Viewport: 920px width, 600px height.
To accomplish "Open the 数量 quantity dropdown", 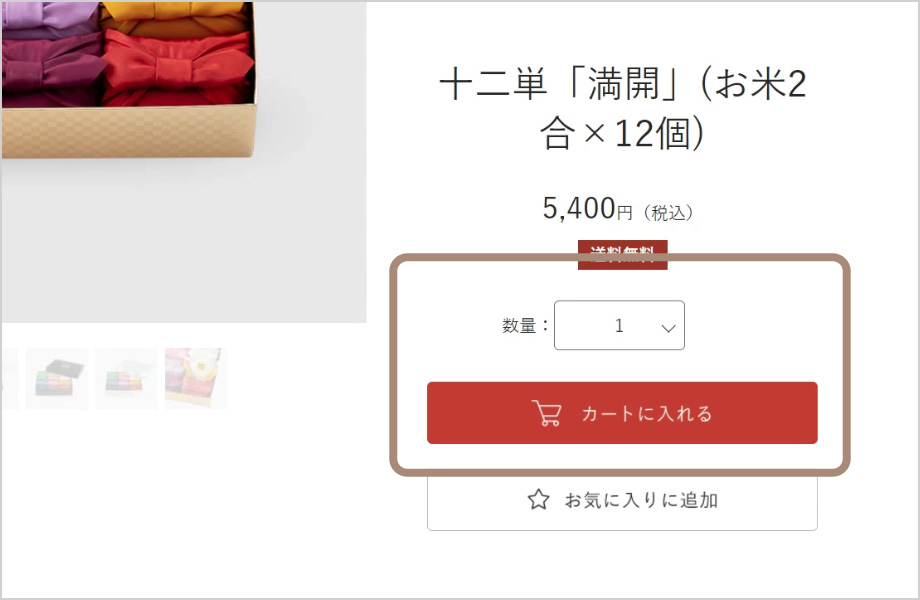I will [619, 325].
